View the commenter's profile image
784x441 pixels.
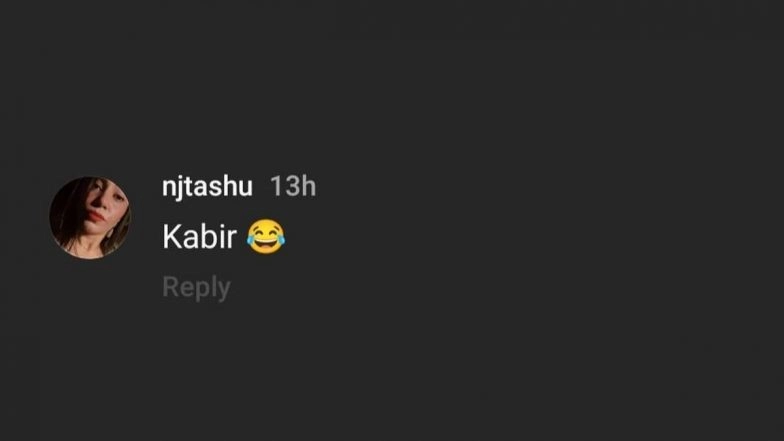(90, 217)
